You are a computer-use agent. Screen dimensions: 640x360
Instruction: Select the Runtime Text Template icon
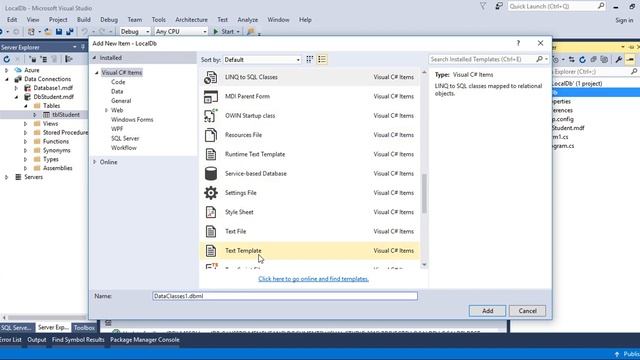tap(211, 154)
